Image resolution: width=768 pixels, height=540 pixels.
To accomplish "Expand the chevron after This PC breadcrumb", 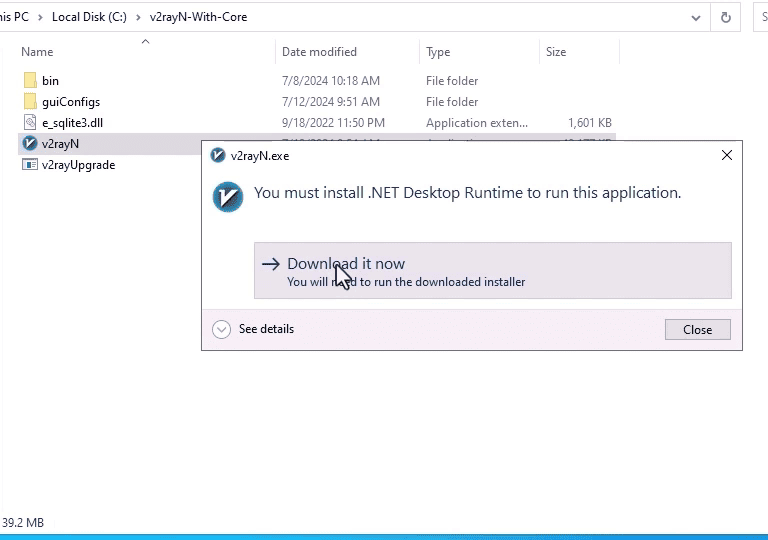I will coord(41,17).
